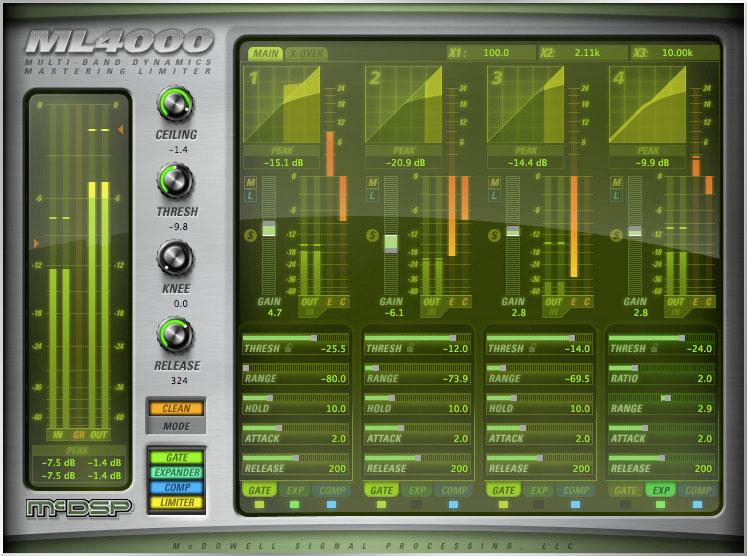Click the threshold link lock on band 1

coord(289,349)
